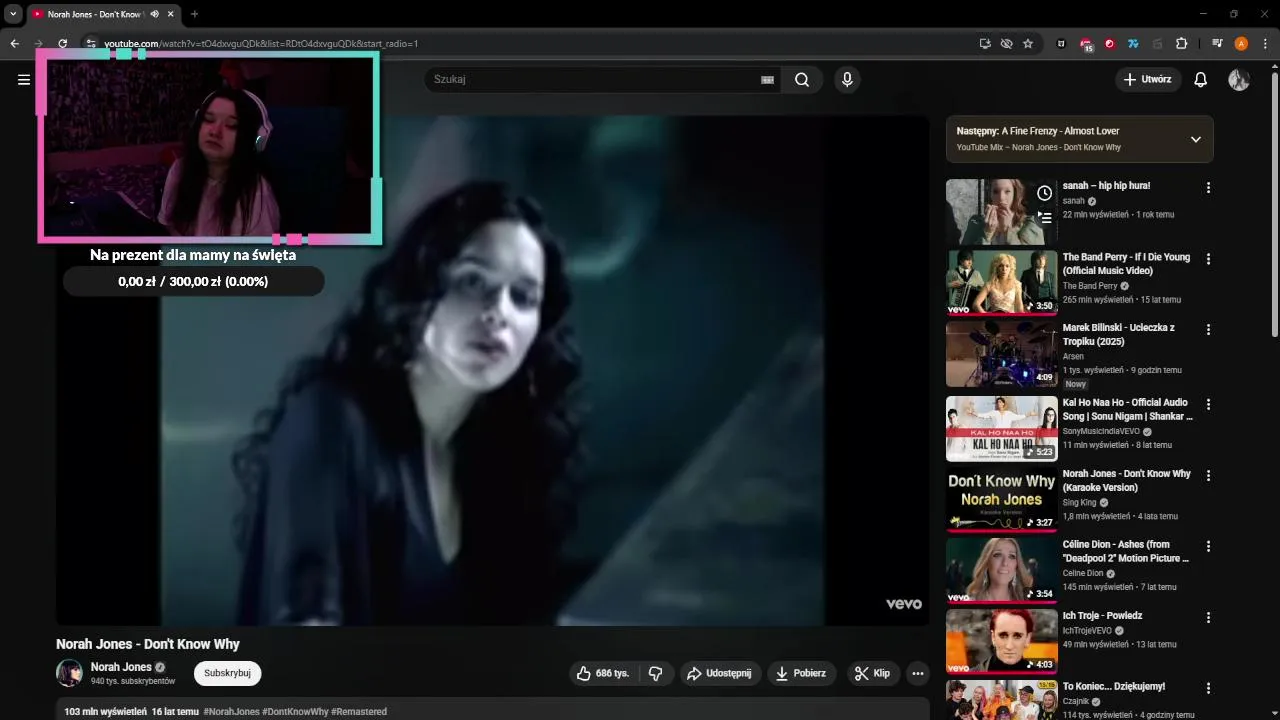Screen dimensions: 1280x720
Task: Click the Klip scissors button
Action: coord(872,674)
